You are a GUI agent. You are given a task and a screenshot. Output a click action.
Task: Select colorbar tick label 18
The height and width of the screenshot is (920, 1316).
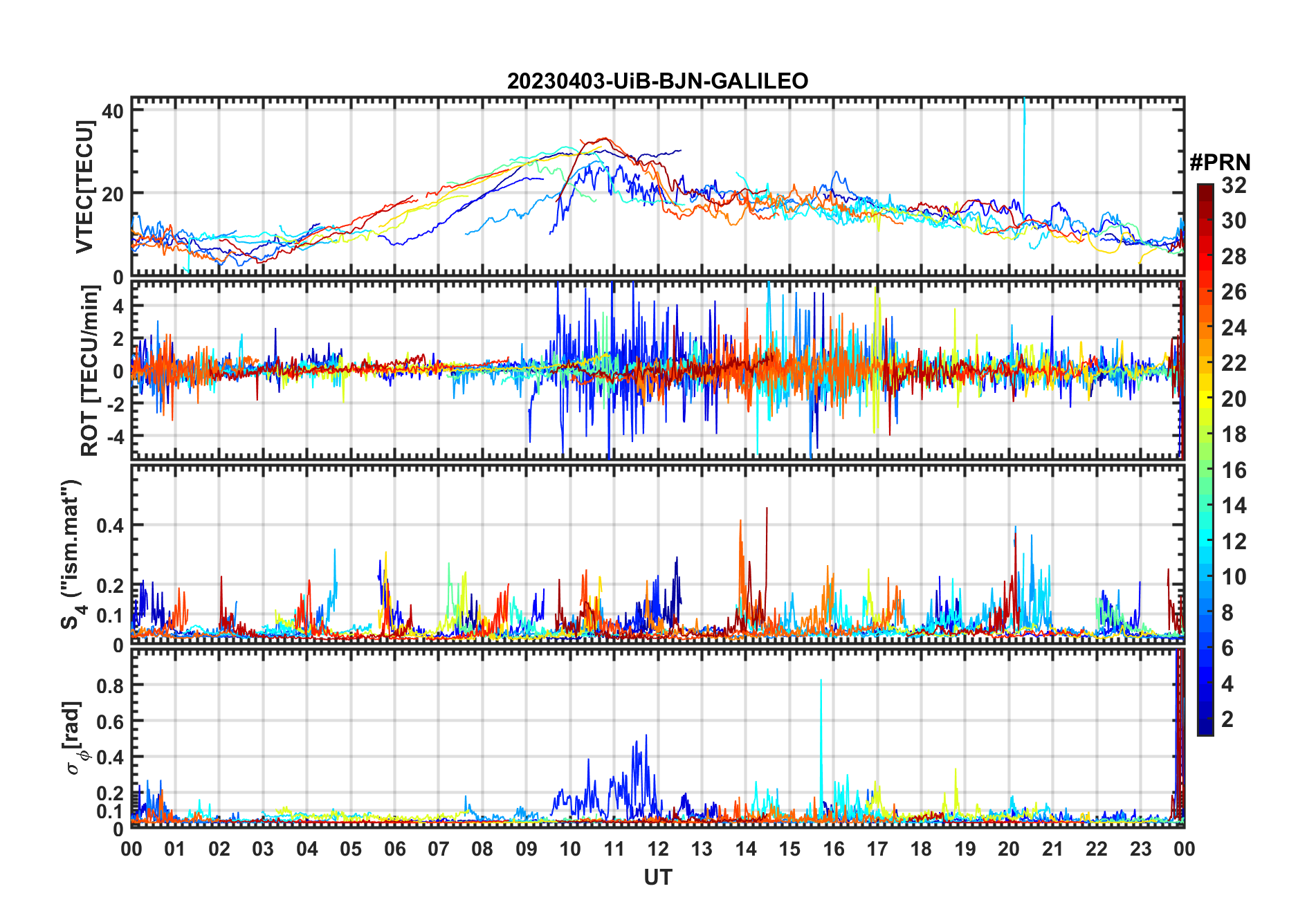coord(1234,434)
